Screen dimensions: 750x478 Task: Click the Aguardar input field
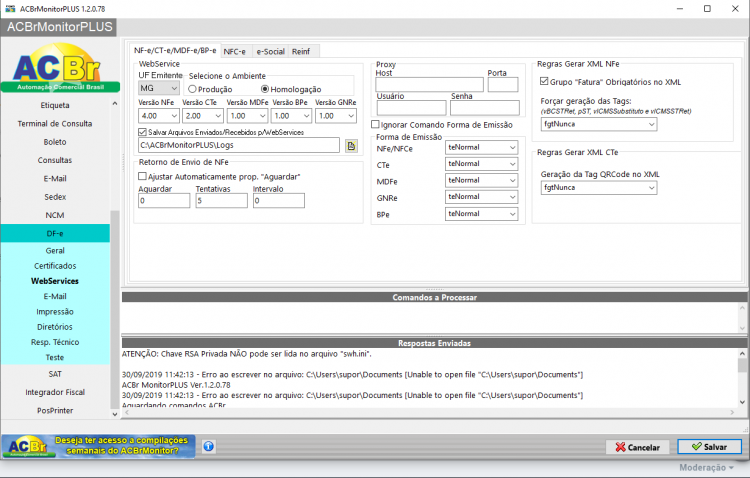point(164,200)
